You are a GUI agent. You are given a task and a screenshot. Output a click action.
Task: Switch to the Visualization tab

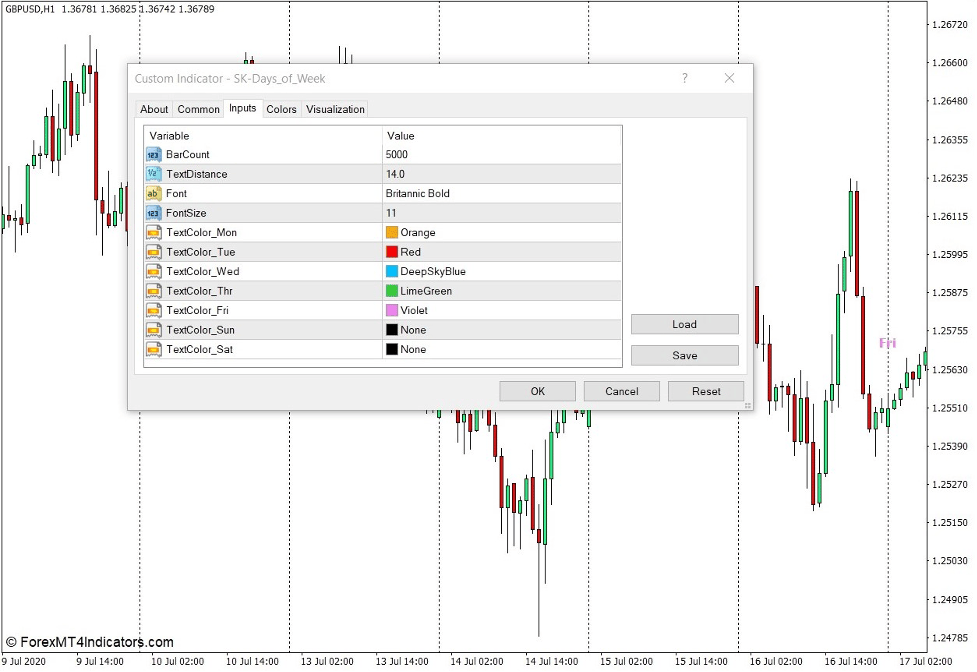pyautogui.click(x=335, y=109)
